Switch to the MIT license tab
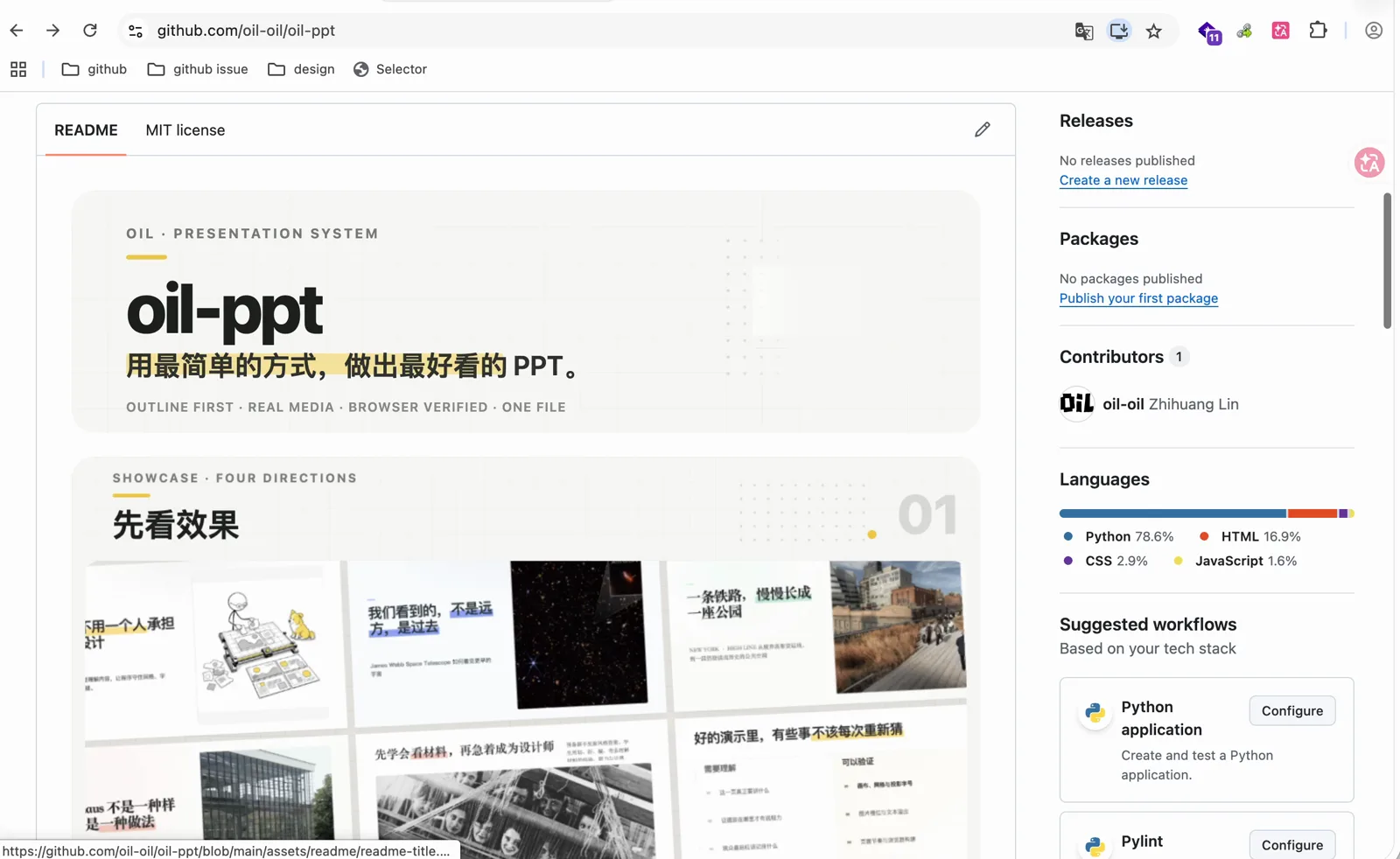Image resolution: width=1400 pixels, height=859 pixels. (185, 130)
